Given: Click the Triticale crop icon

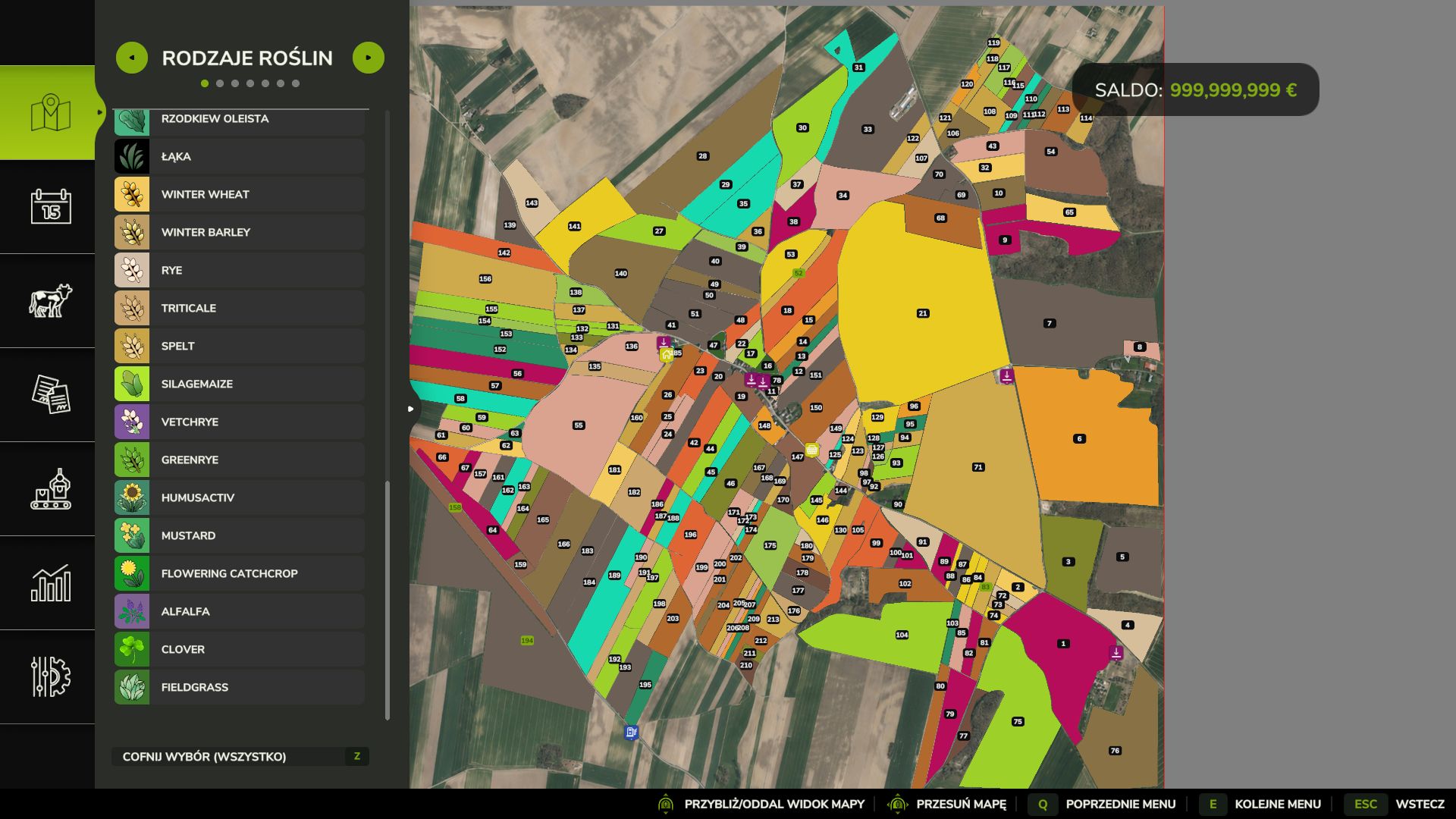Looking at the screenshot, I should 132,308.
